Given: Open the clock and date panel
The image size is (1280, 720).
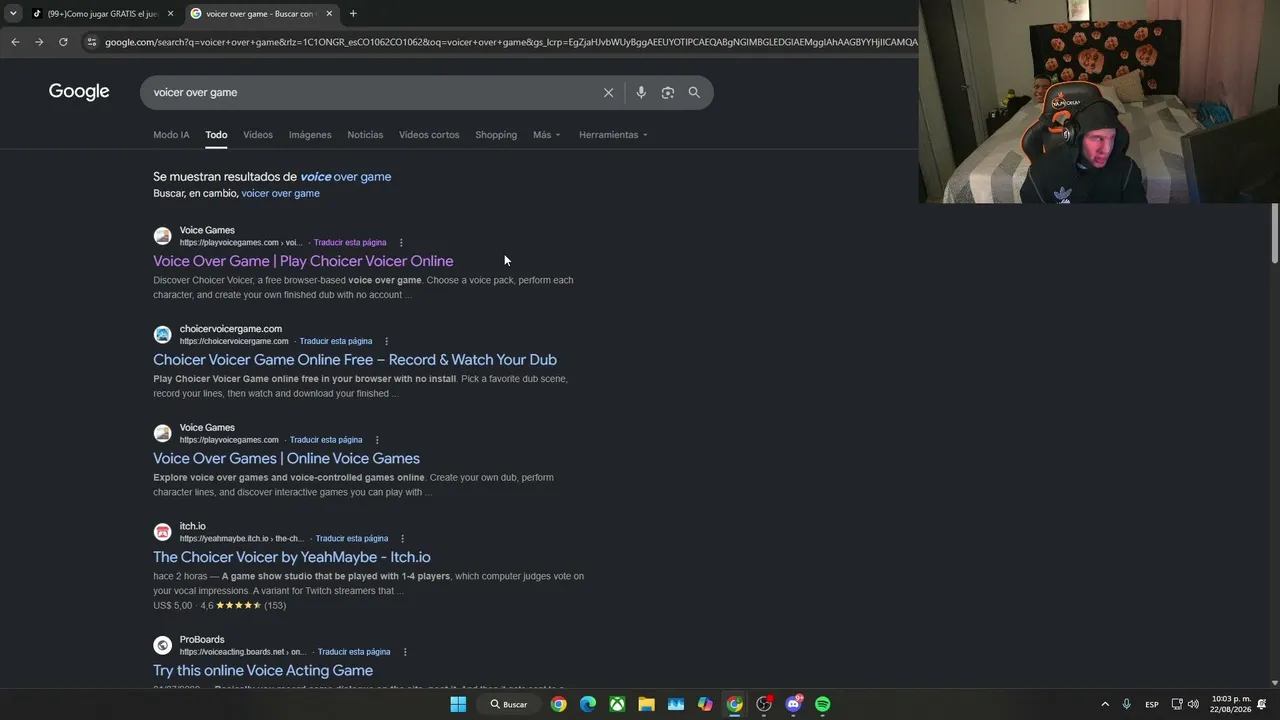Looking at the screenshot, I should point(1231,704).
